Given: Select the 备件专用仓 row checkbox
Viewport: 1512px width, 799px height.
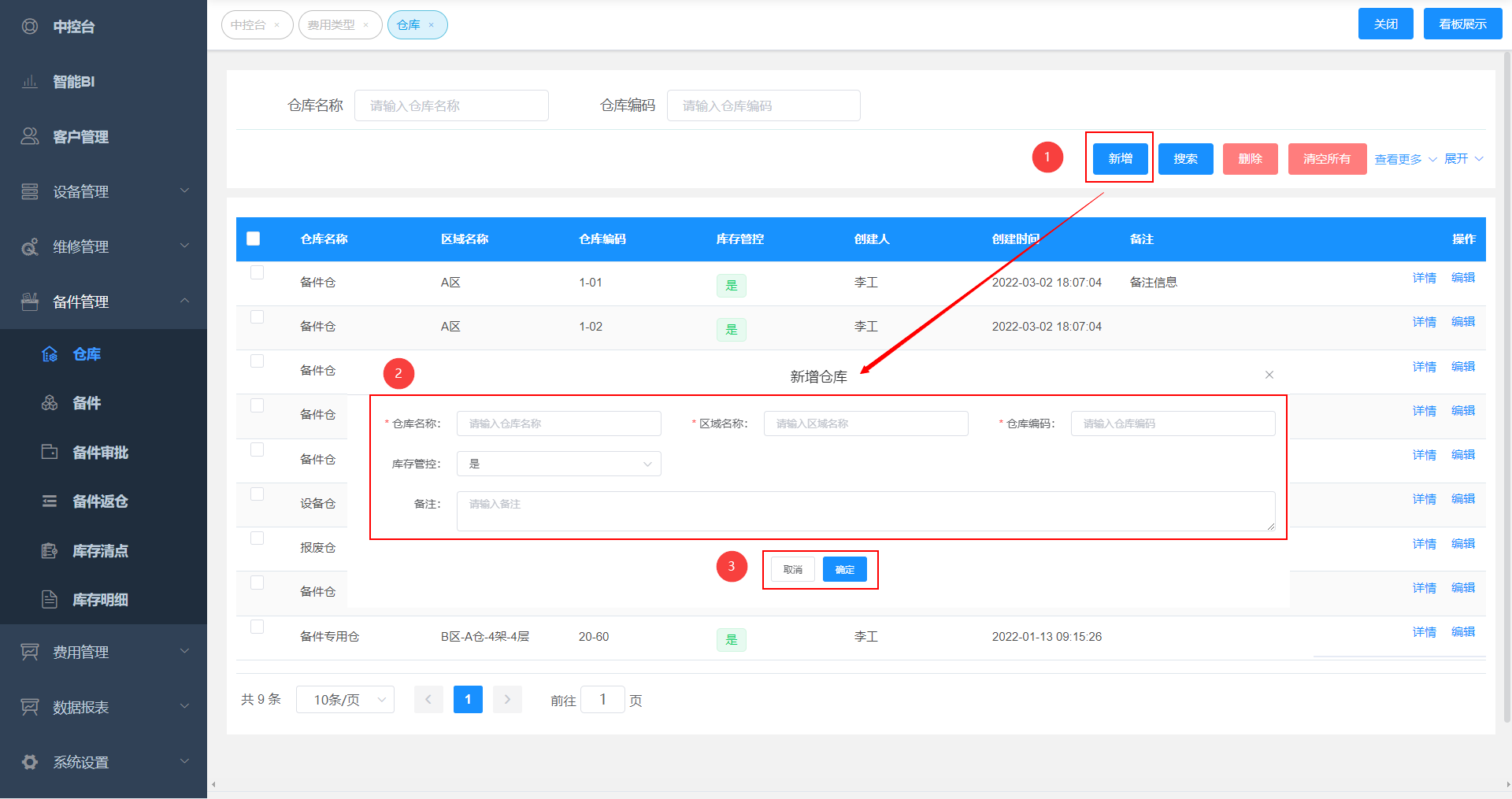Looking at the screenshot, I should click(x=257, y=627).
